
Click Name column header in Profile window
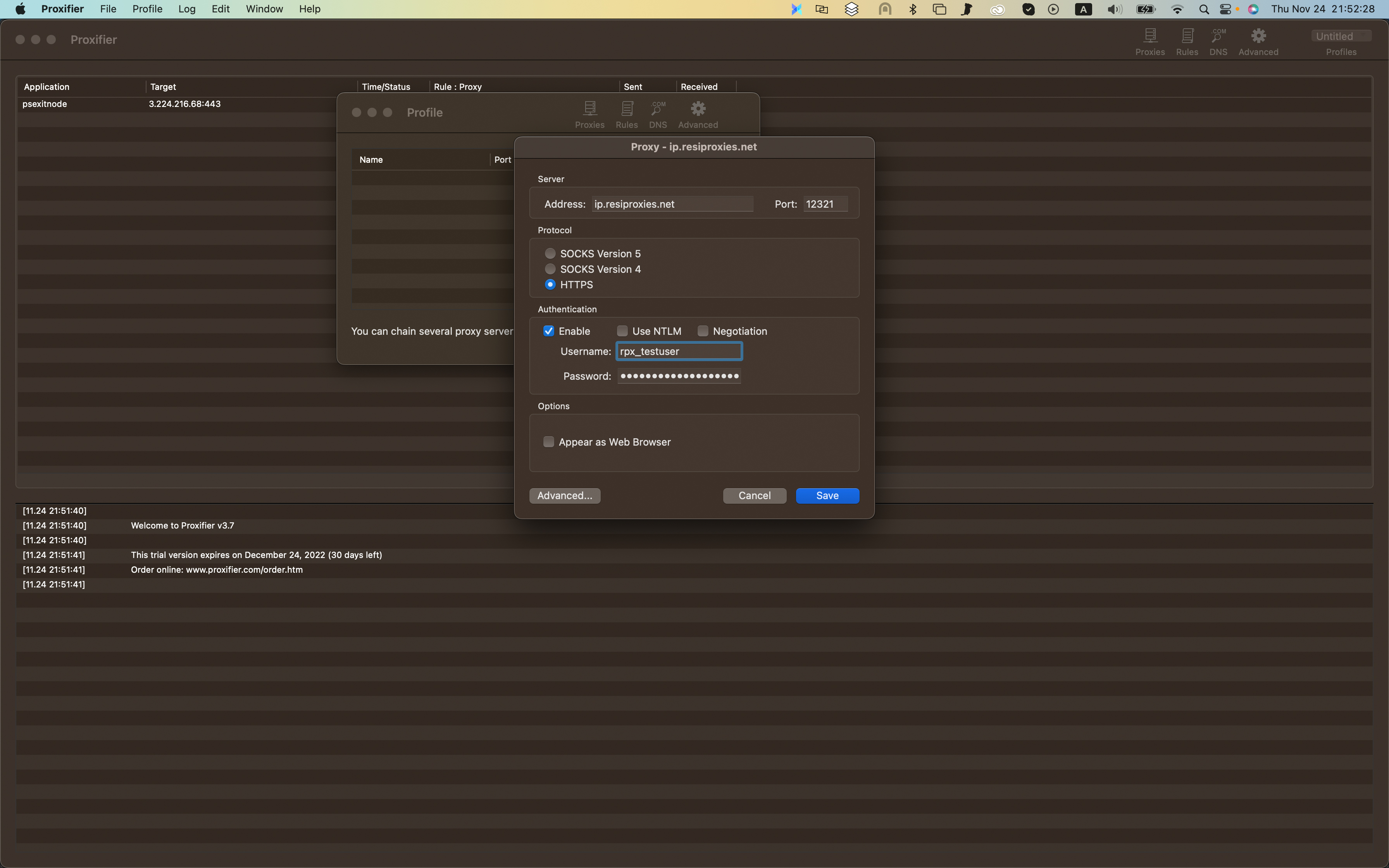[420, 160]
